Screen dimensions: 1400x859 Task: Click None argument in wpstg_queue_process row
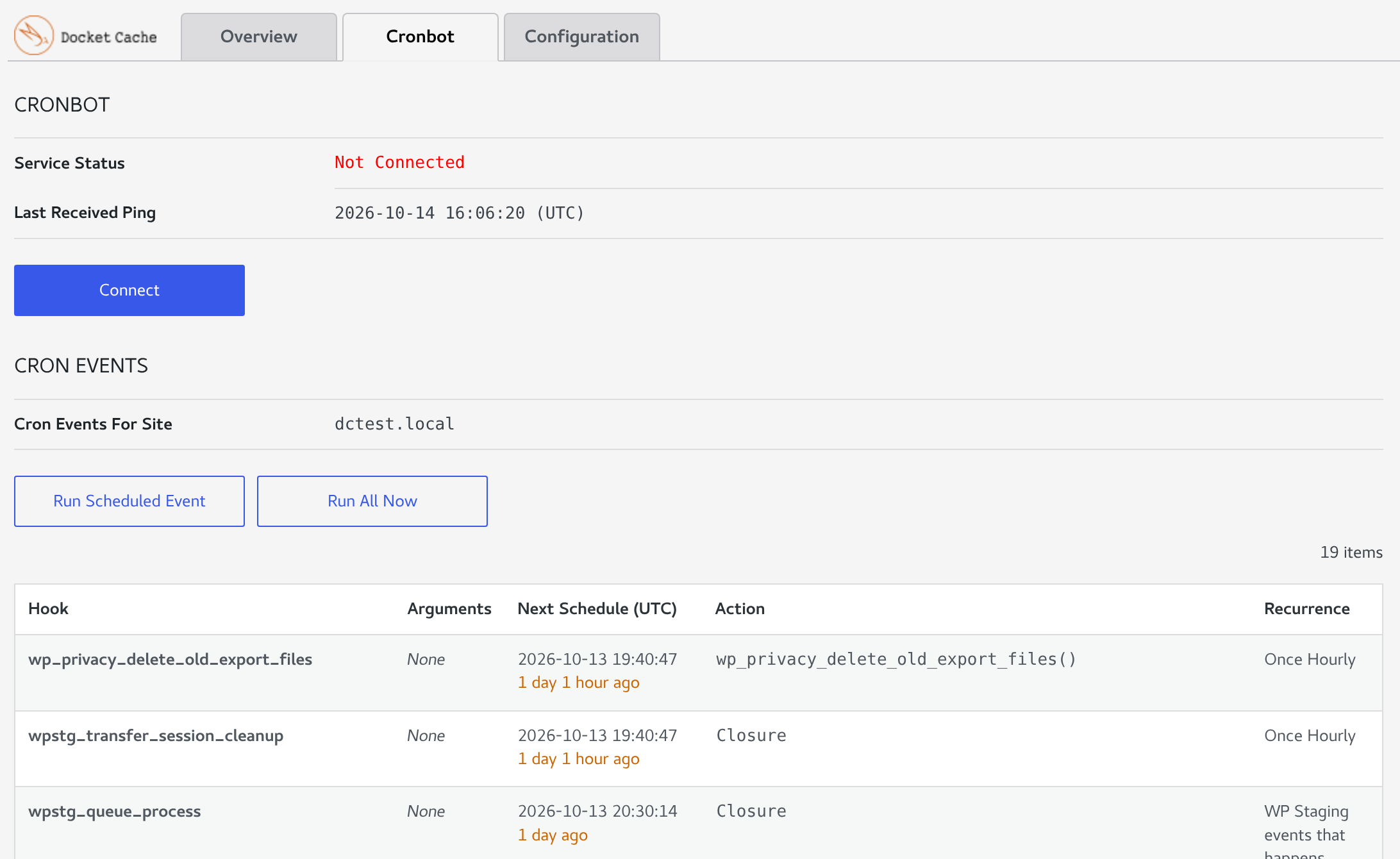point(426,812)
